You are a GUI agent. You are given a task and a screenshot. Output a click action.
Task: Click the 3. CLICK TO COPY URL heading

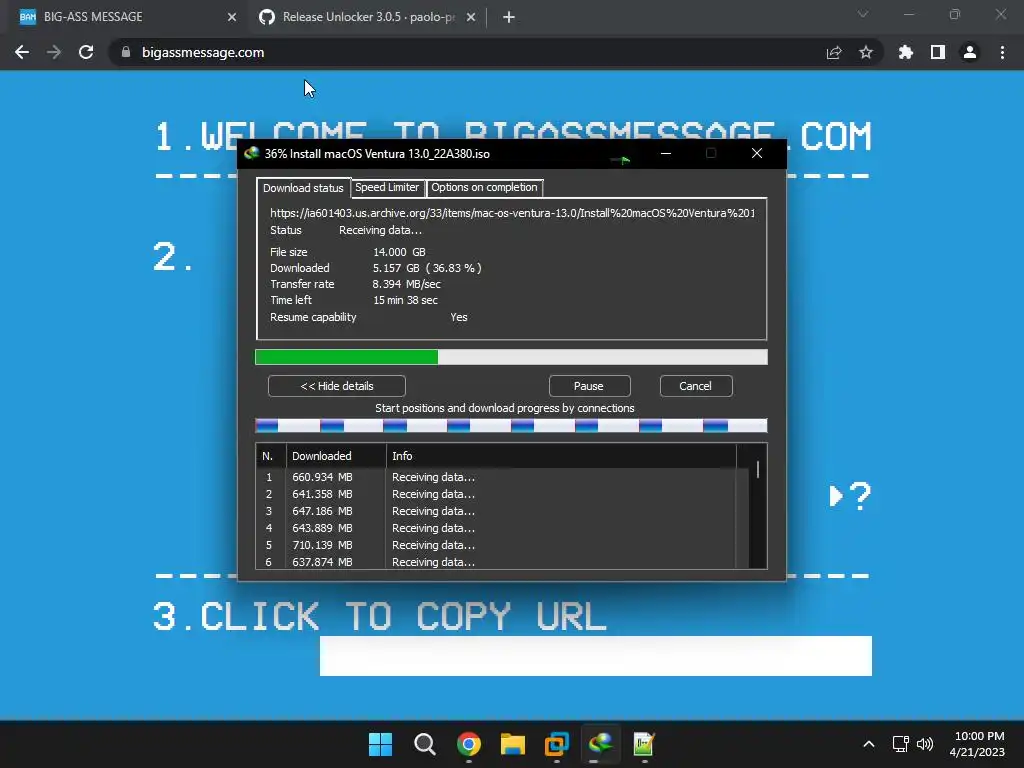(x=380, y=616)
